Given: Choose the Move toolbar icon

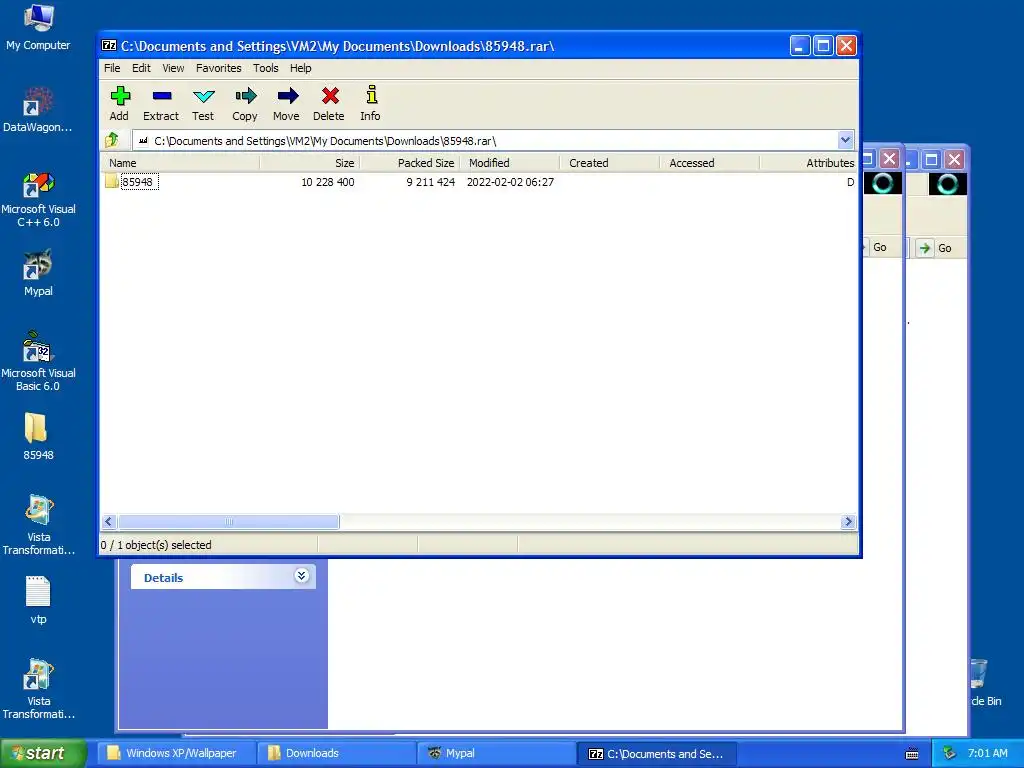Looking at the screenshot, I should pyautogui.click(x=287, y=96).
